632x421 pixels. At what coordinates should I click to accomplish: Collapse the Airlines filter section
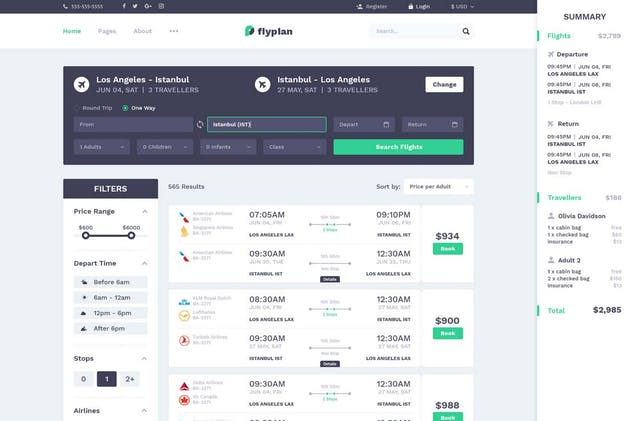point(145,411)
